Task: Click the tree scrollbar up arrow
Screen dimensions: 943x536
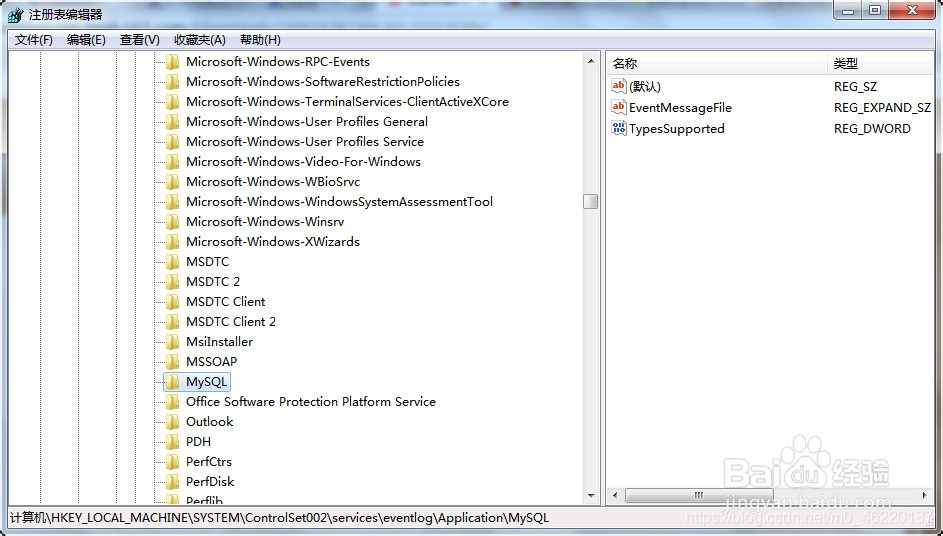Action: (x=591, y=61)
